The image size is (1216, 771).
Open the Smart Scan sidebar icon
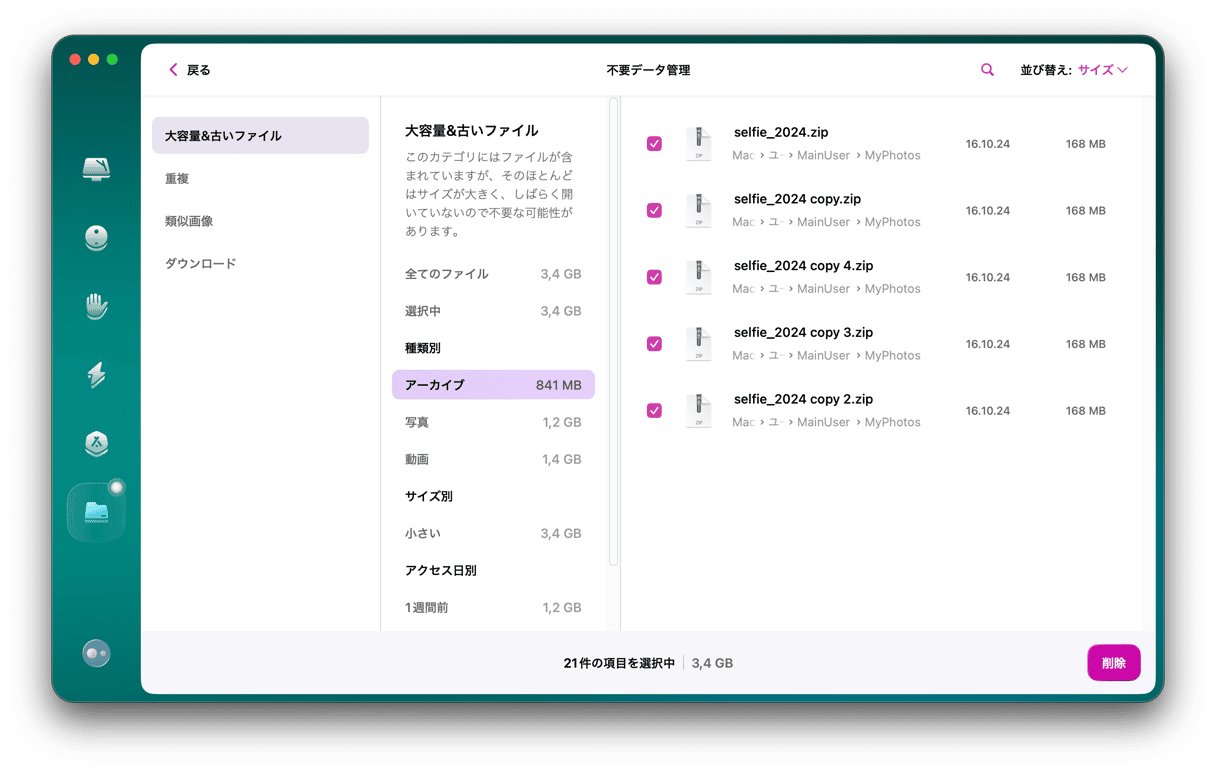(96, 168)
